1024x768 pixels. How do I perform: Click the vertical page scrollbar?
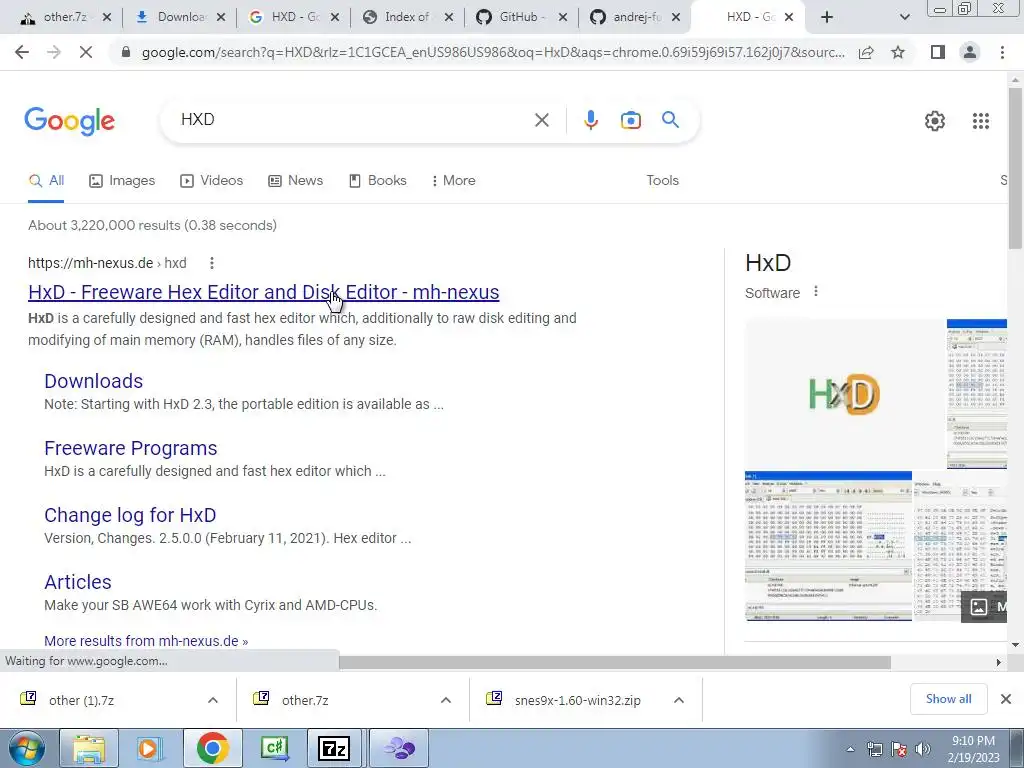1014,167
